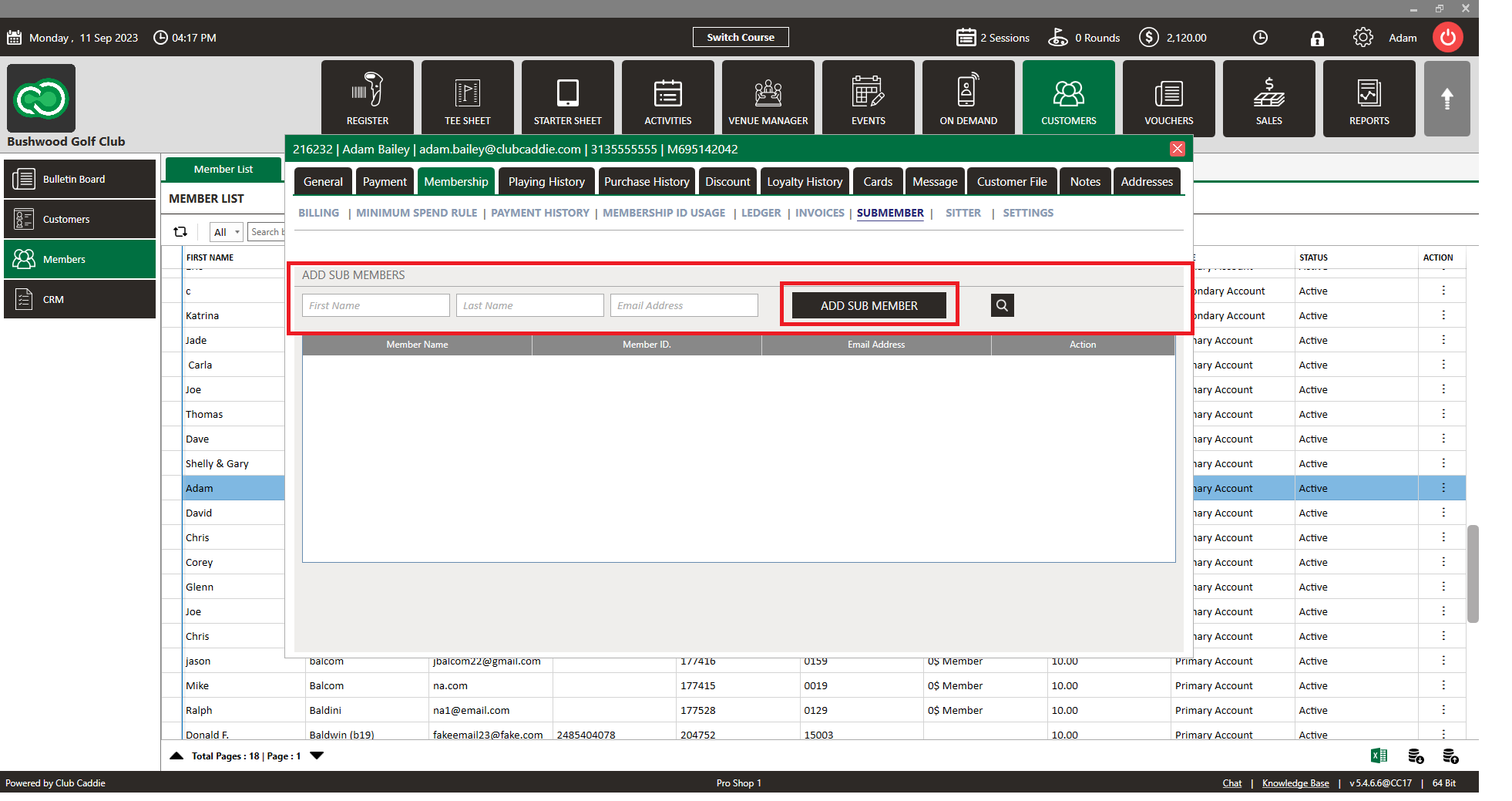The image size is (1512, 801).
Task: Click the Bushwood Golf Club logo
Action: pyautogui.click(x=42, y=98)
